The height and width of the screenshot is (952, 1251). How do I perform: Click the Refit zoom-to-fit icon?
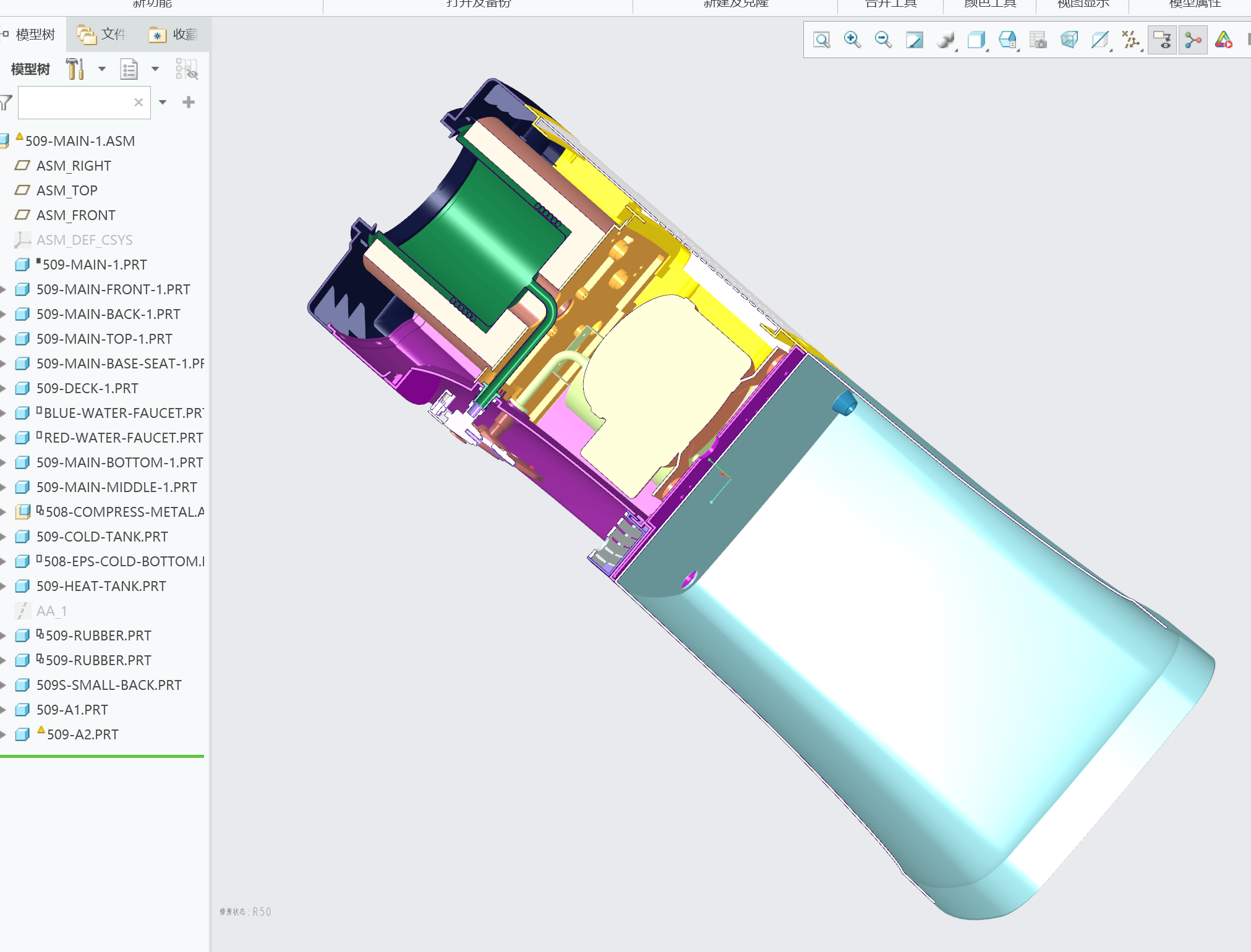coord(822,40)
